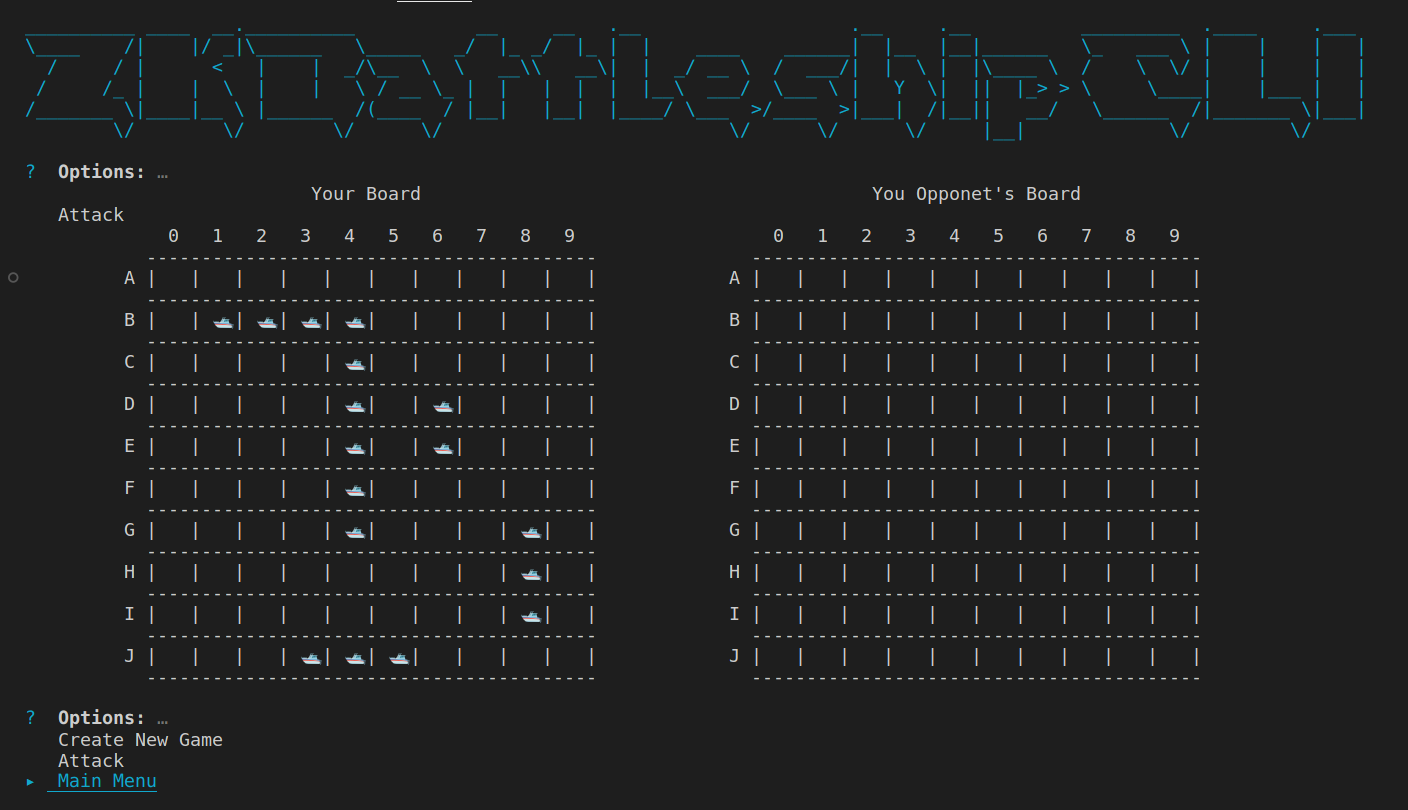Click the ship icon at J4 on Your Board
Image resolution: width=1408 pixels, height=810 pixels.
point(355,658)
